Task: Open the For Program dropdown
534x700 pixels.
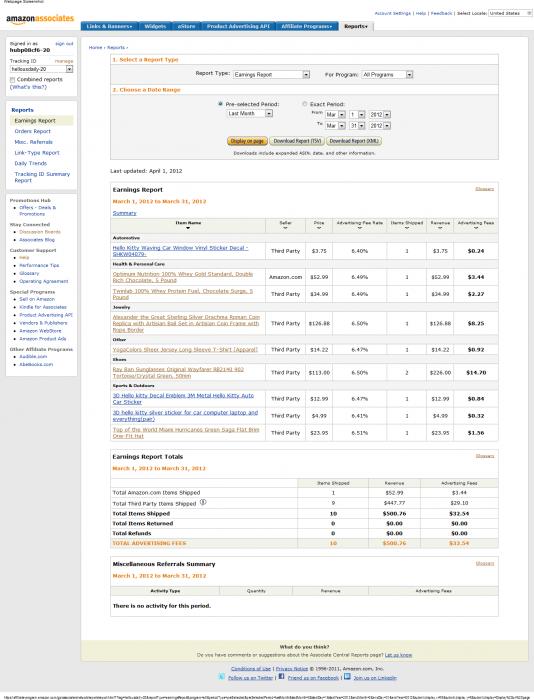Action: pyautogui.click(x=387, y=75)
